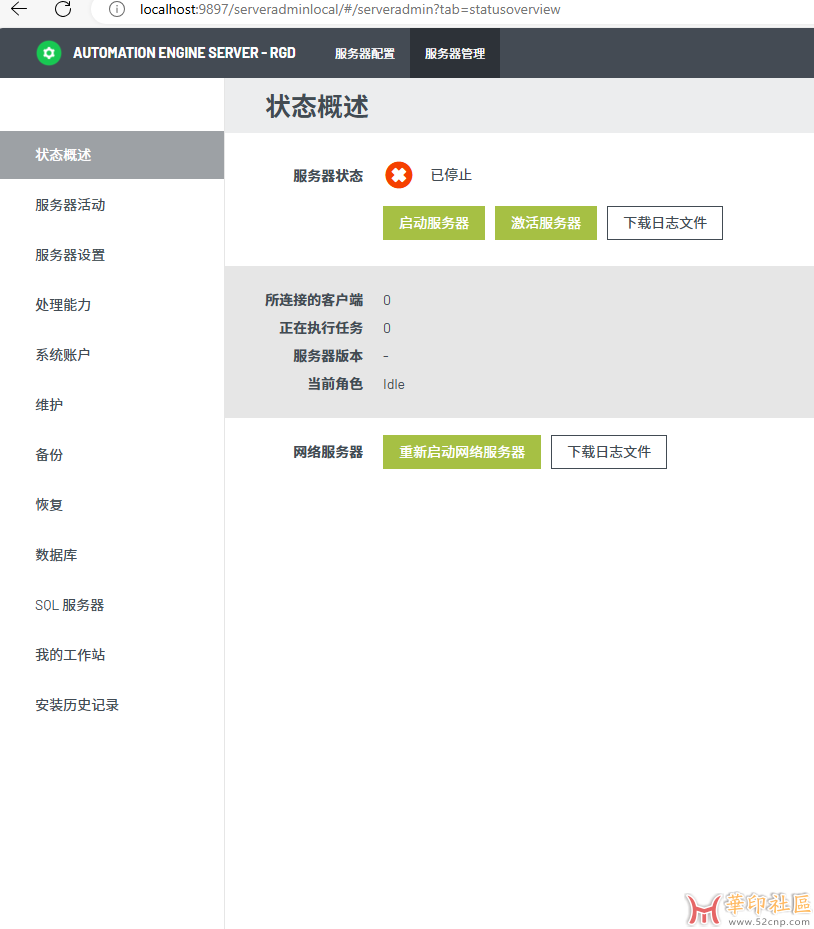Screen dimensions: 814x929
Task: Select 状态概述 in the sidebar
Action: (112, 155)
